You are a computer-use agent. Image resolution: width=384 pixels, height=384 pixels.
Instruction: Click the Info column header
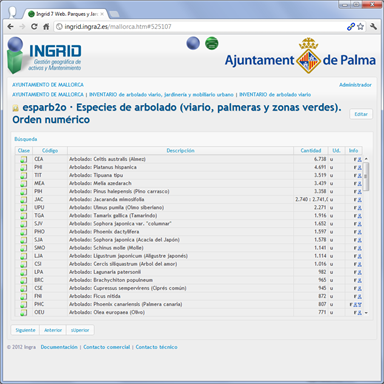pyautogui.click(x=353, y=151)
